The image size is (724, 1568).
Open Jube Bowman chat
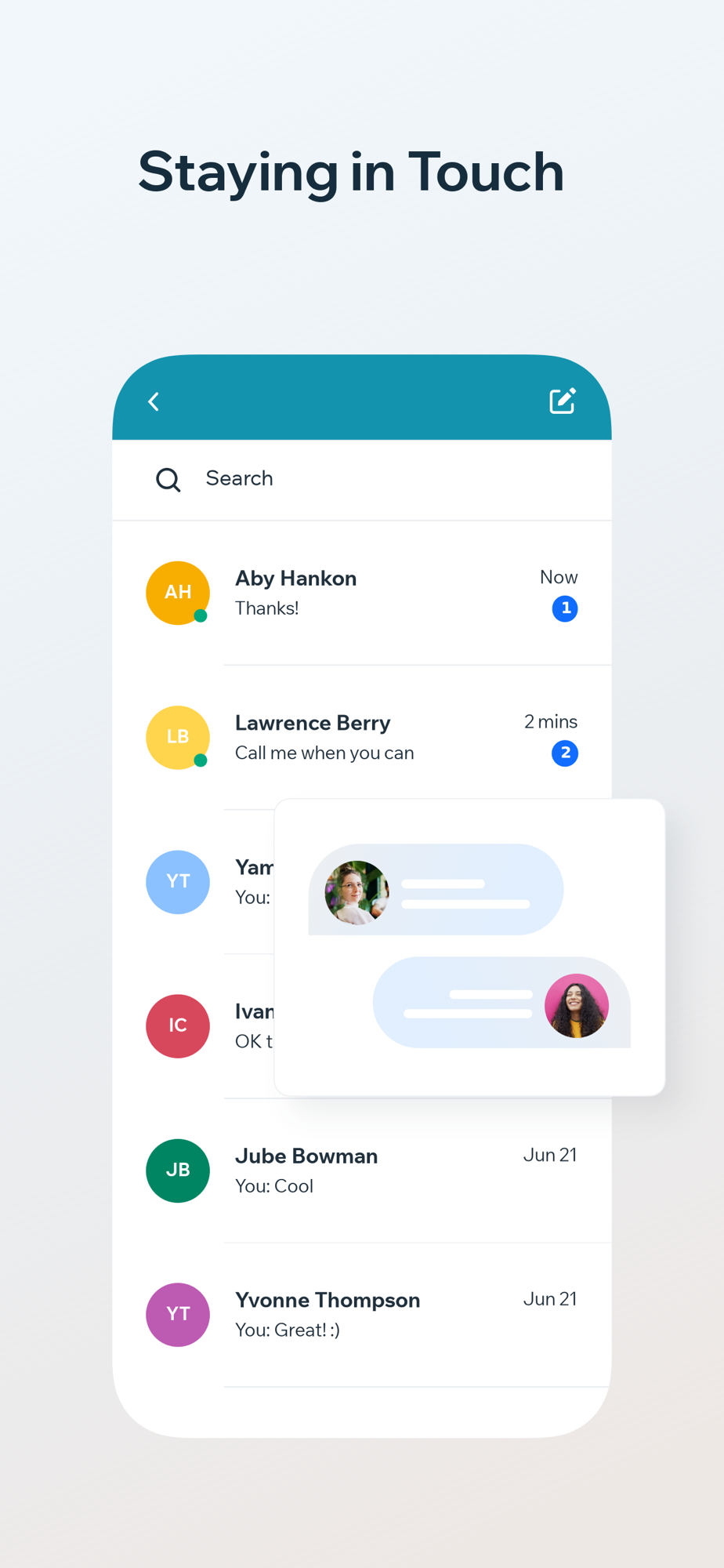(362, 1171)
